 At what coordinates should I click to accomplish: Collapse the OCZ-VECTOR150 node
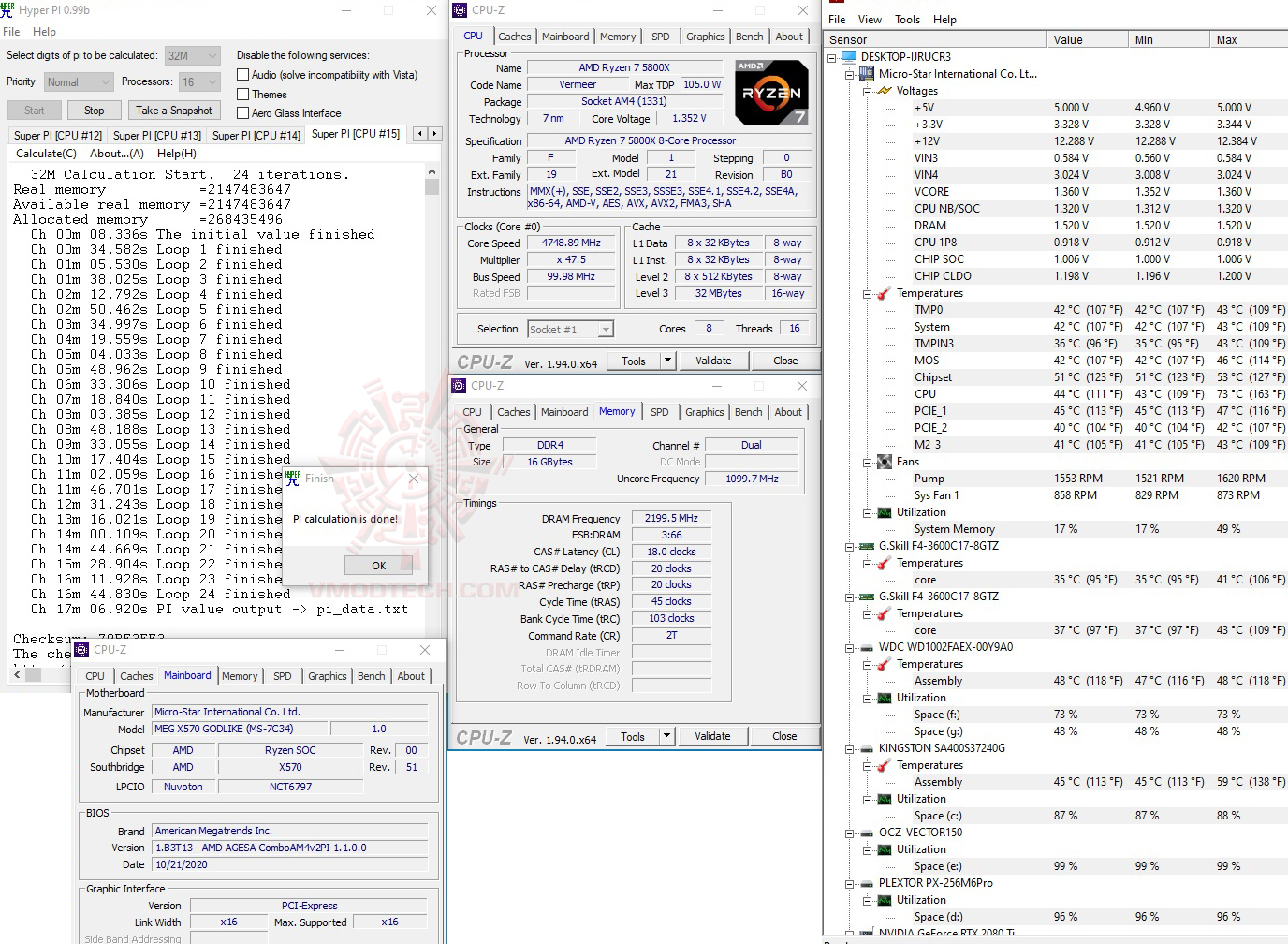pos(849,833)
